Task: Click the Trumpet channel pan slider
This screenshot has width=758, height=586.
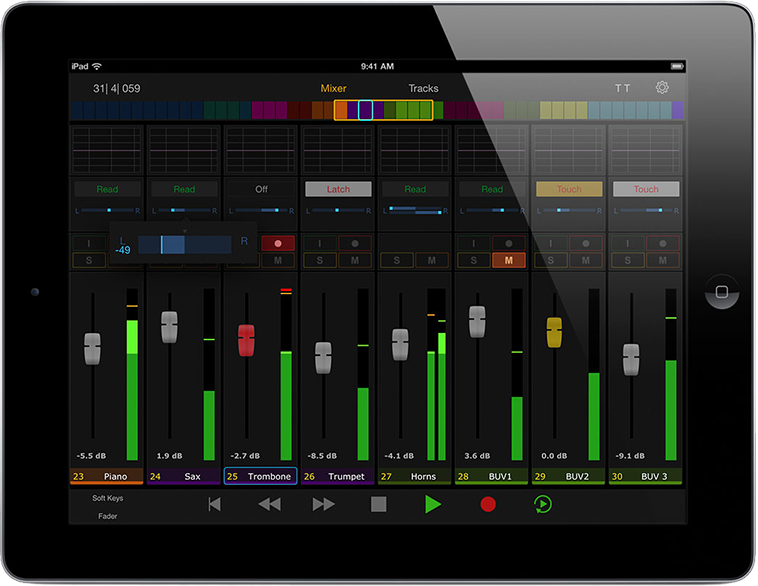Action: coord(338,210)
